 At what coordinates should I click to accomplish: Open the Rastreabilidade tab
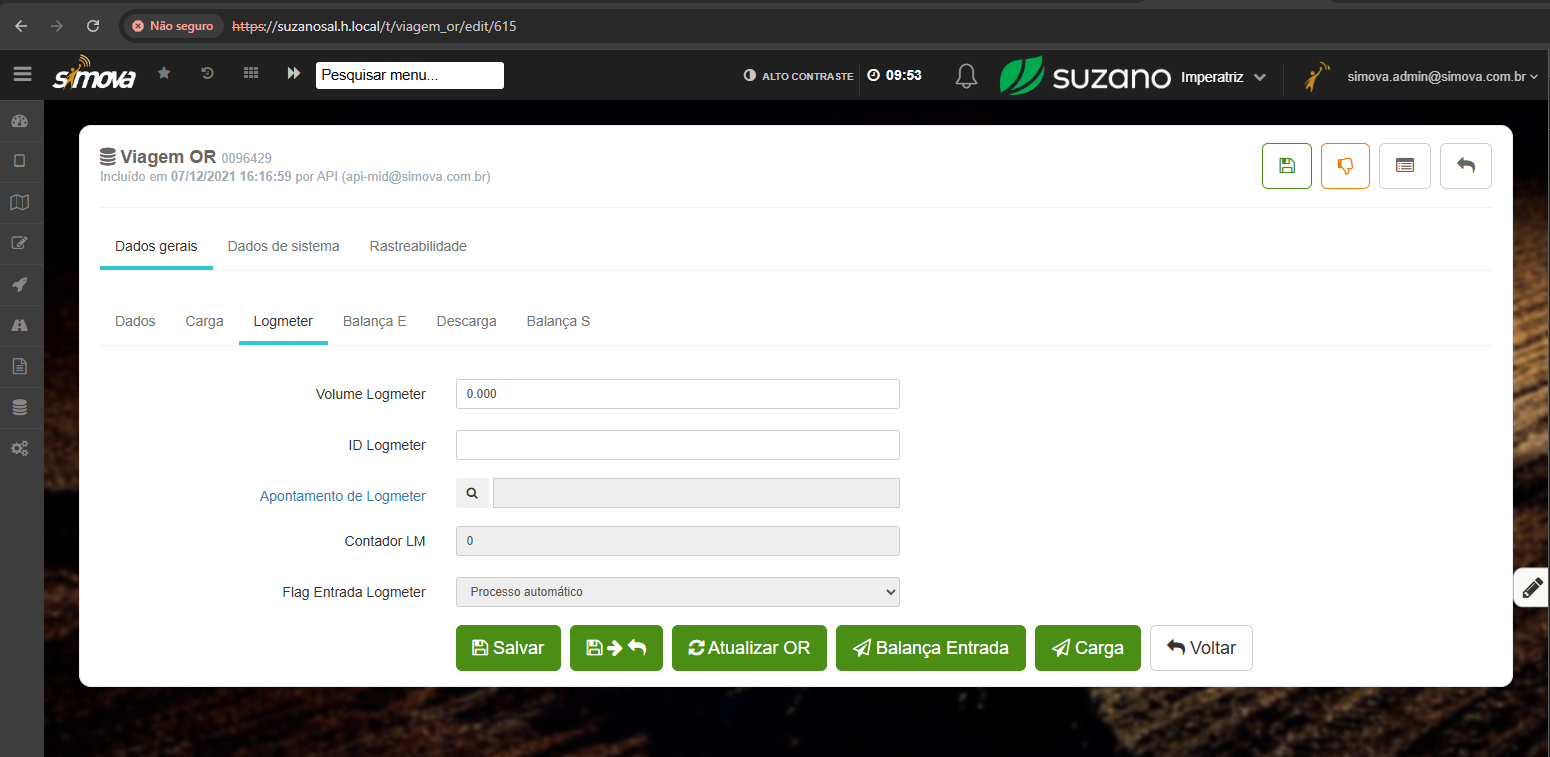(x=418, y=246)
